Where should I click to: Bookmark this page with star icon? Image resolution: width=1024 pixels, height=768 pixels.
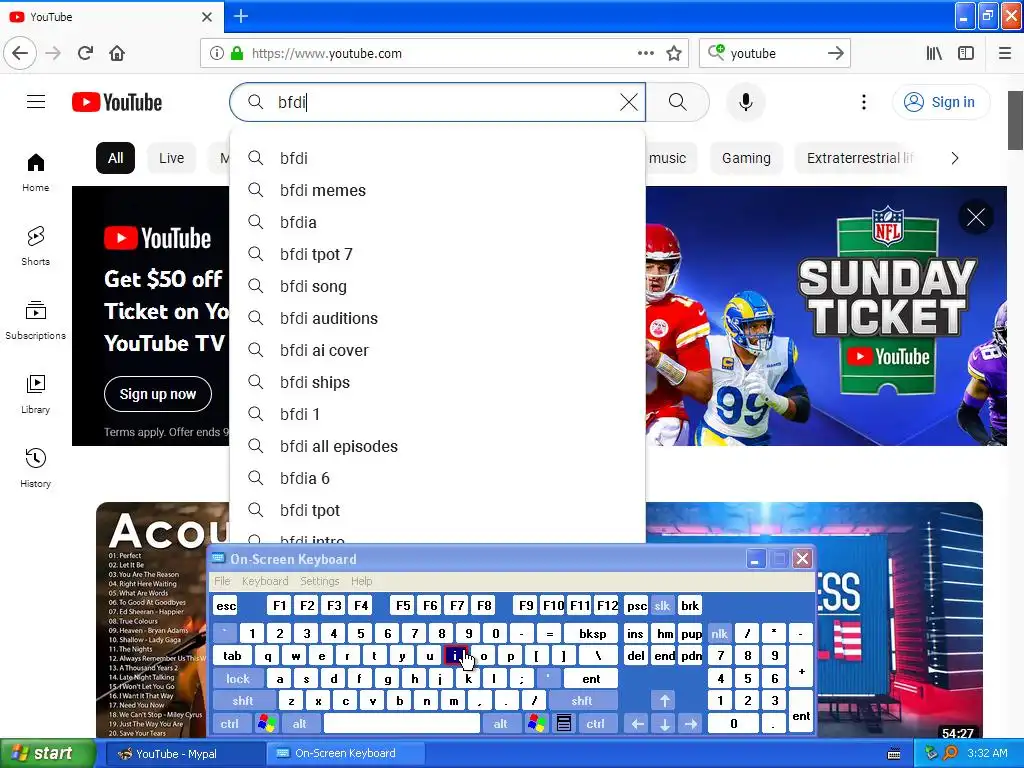[x=674, y=53]
